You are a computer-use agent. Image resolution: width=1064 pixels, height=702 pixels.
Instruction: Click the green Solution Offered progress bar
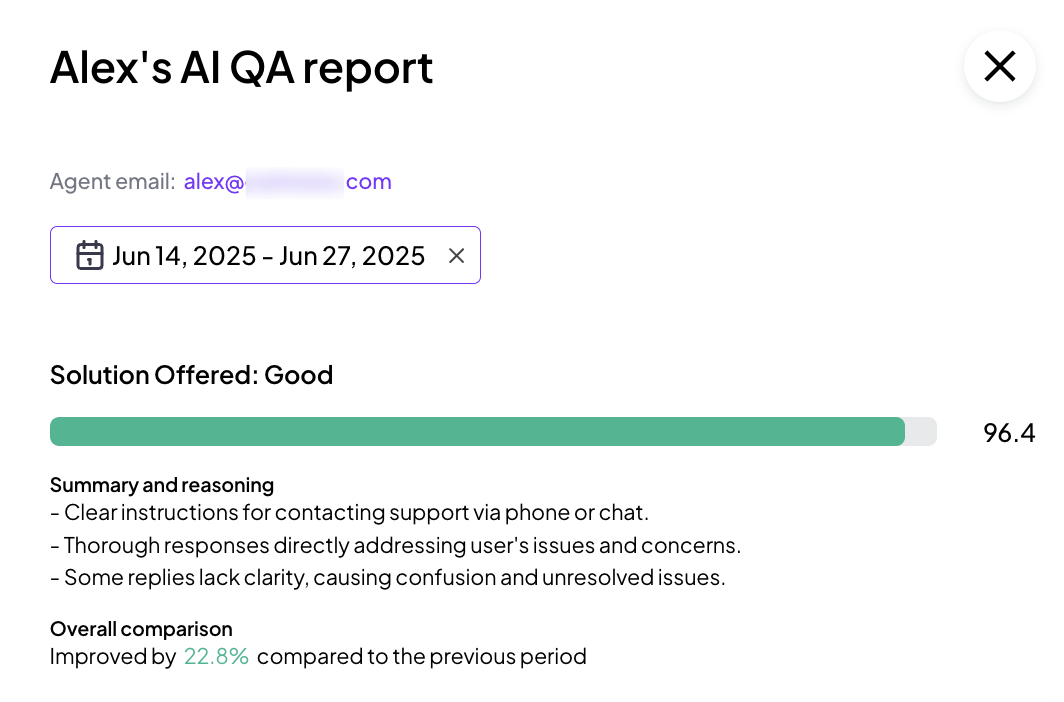pos(477,431)
